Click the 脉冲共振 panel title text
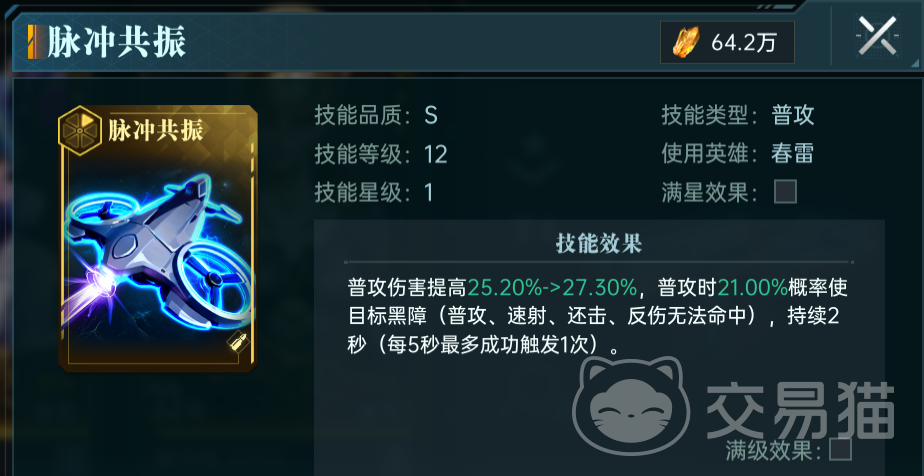 point(116,42)
